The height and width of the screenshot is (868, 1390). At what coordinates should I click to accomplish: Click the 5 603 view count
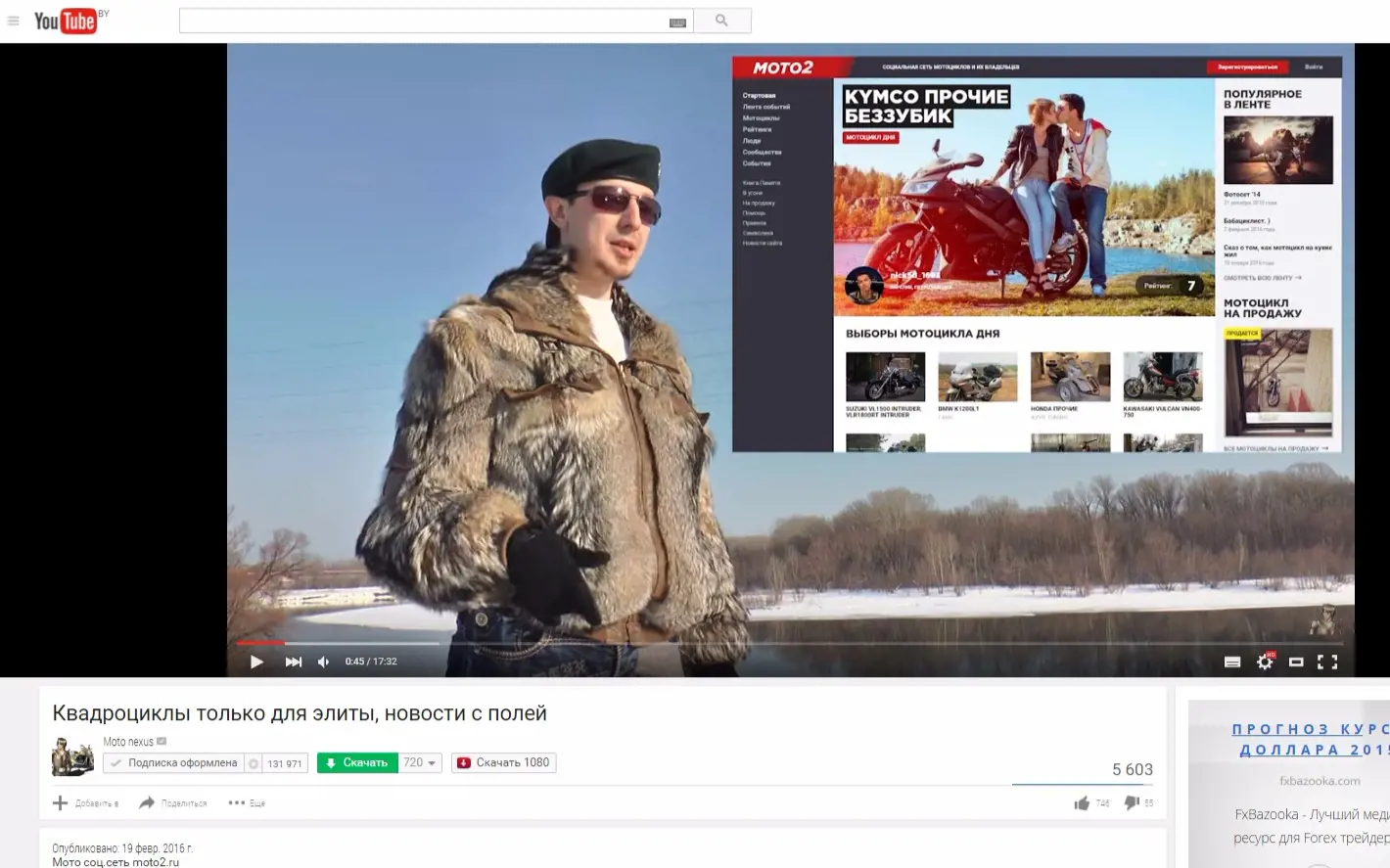click(x=1133, y=770)
